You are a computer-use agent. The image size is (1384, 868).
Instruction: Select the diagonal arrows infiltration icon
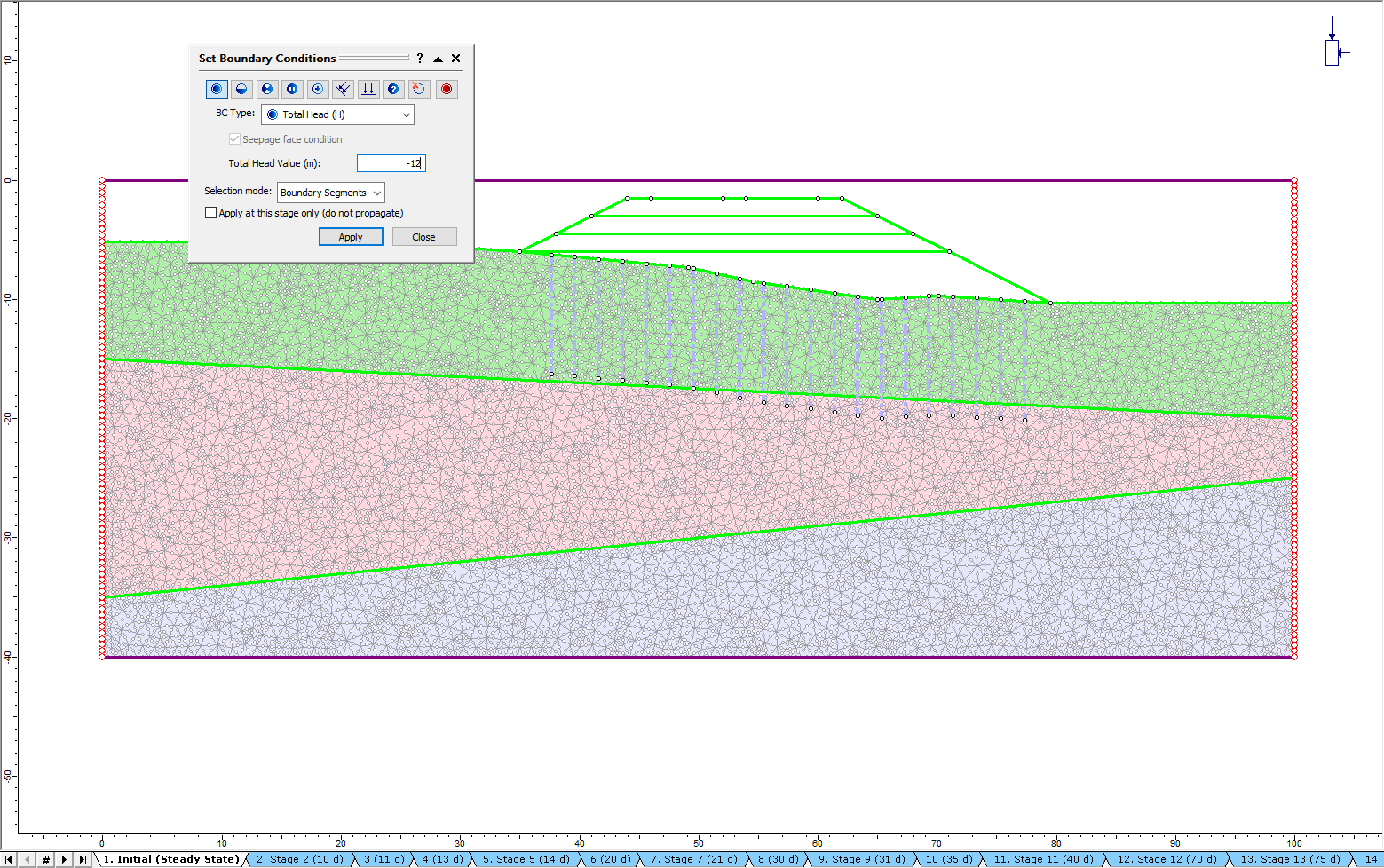[x=344, y=89]
